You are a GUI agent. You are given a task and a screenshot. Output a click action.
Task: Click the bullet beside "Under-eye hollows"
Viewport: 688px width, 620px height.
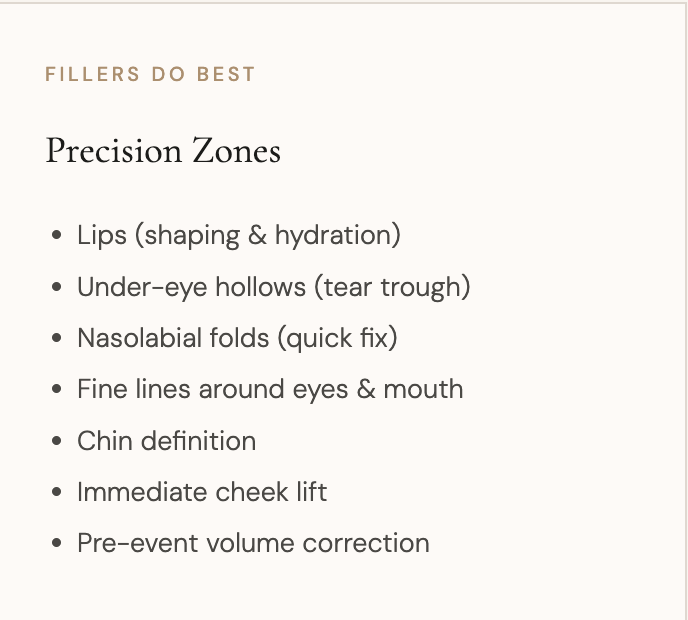click(x=57, y=288)
